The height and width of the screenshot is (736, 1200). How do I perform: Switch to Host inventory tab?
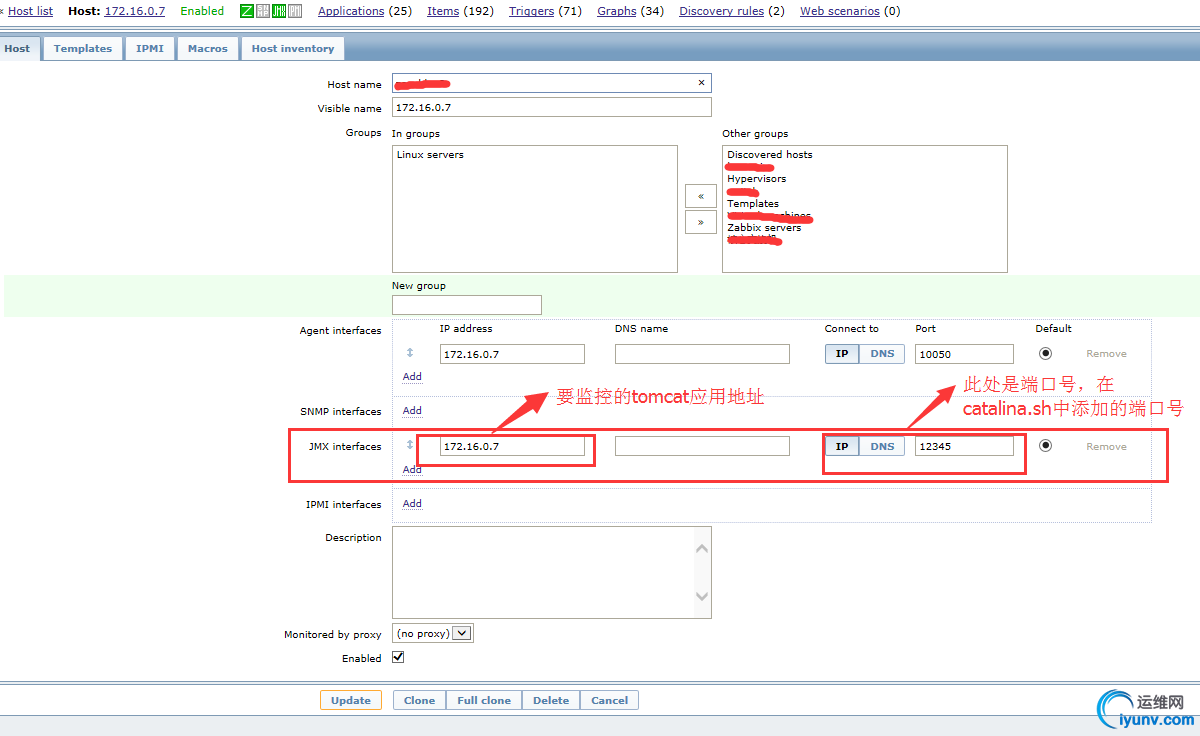tap(293, 48)
